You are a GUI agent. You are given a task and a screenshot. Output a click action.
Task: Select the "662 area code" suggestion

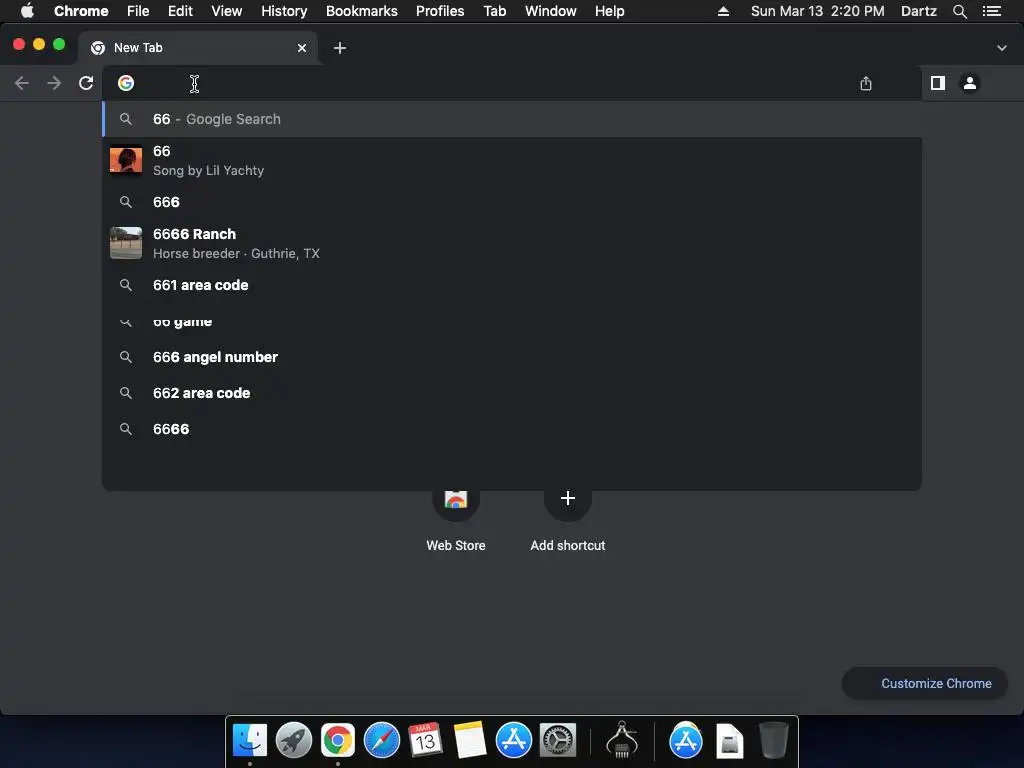point(512,393)
